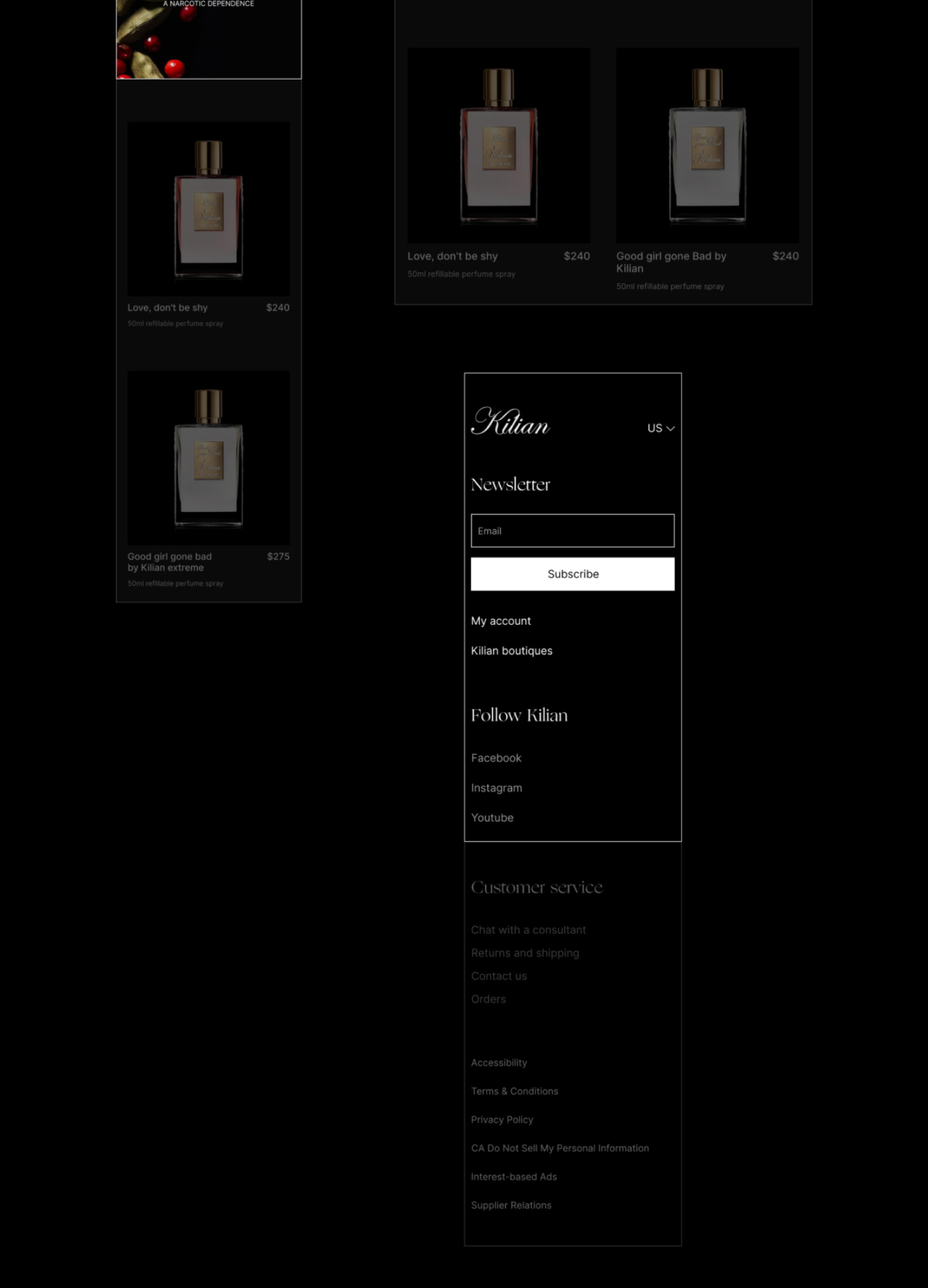Open the Privacy Policy
The width and height of the screenshot is (928, 1288).
502,1119
